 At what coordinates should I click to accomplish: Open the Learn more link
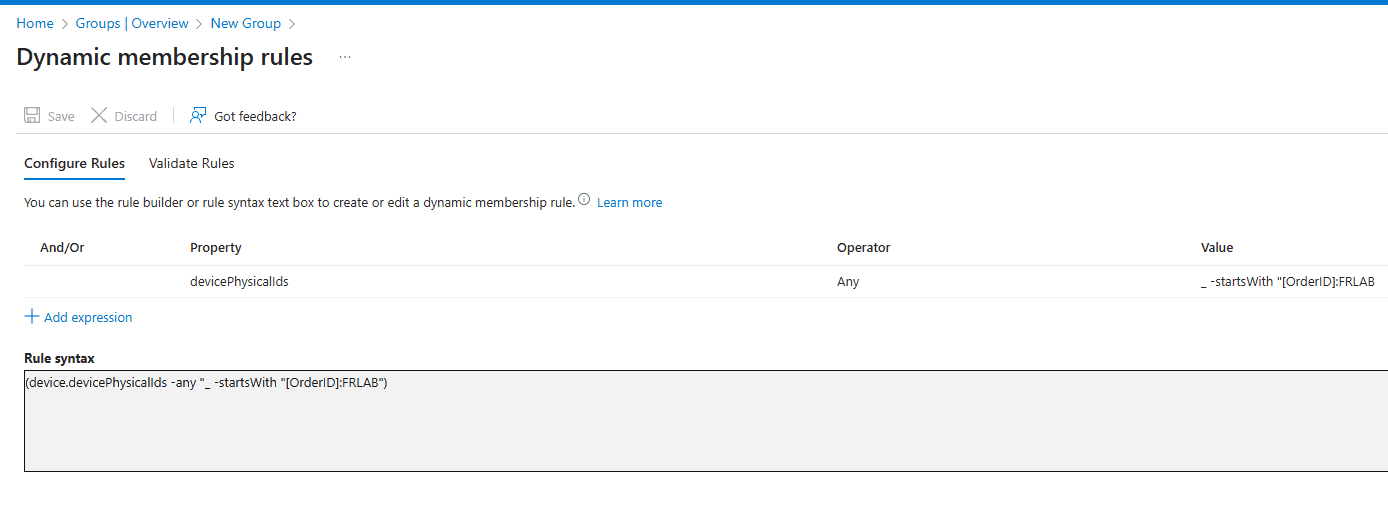(x=629, y=202)
